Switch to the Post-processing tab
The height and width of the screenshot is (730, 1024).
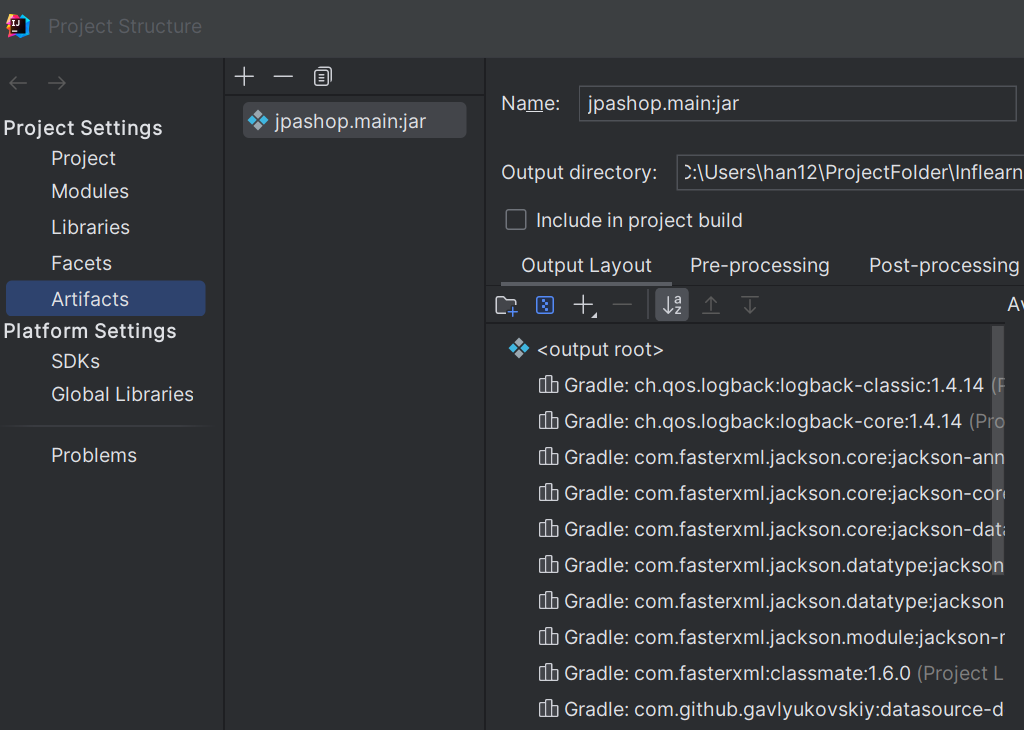(943, 265)
